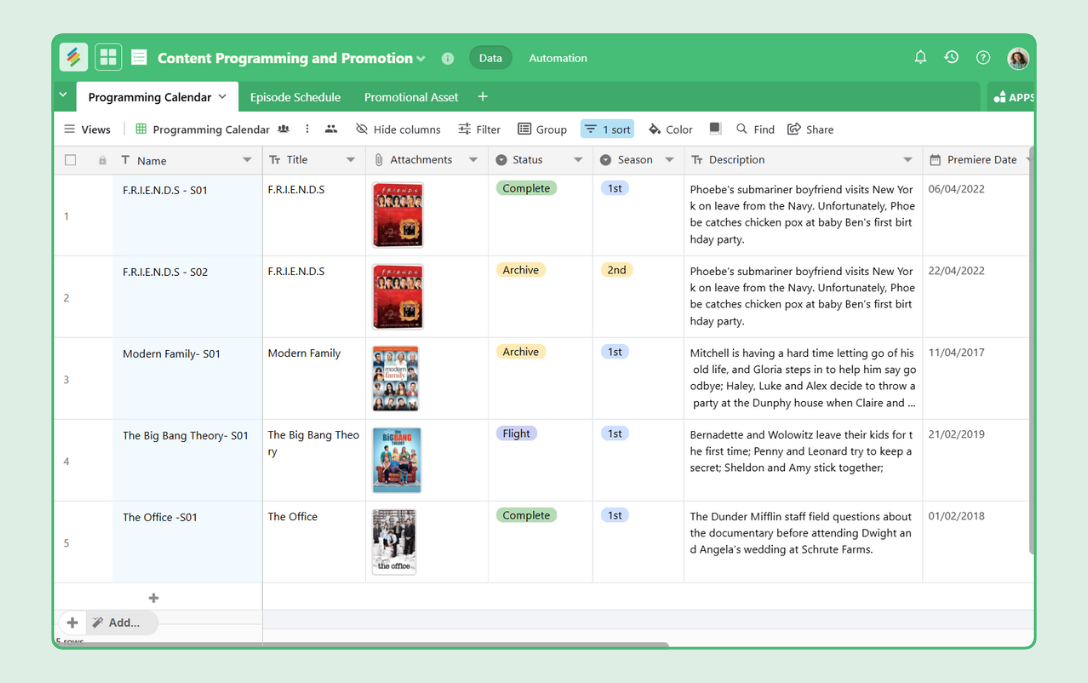Click the Attachments paperclip icon
The width and height of the screenshot is (1088, 683).
[x=379, y=160]
